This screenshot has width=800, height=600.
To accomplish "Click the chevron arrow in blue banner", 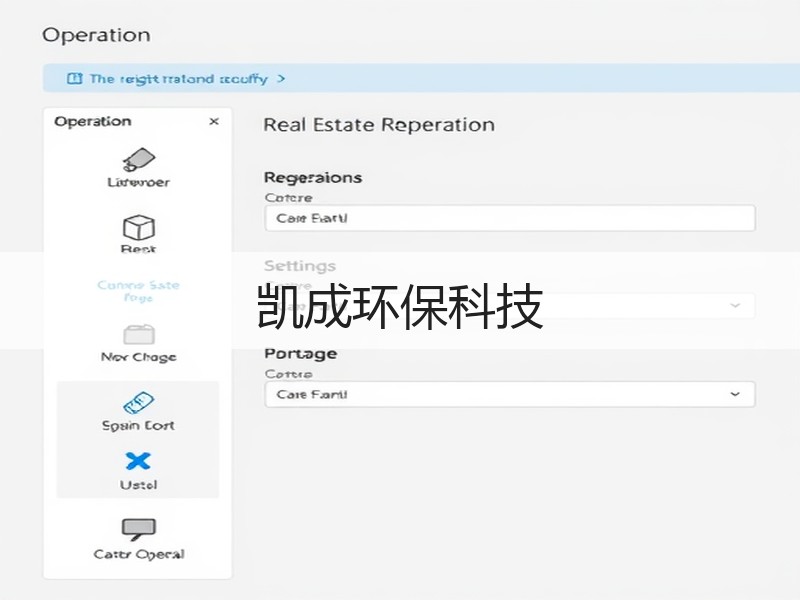I will click(281, 79).
